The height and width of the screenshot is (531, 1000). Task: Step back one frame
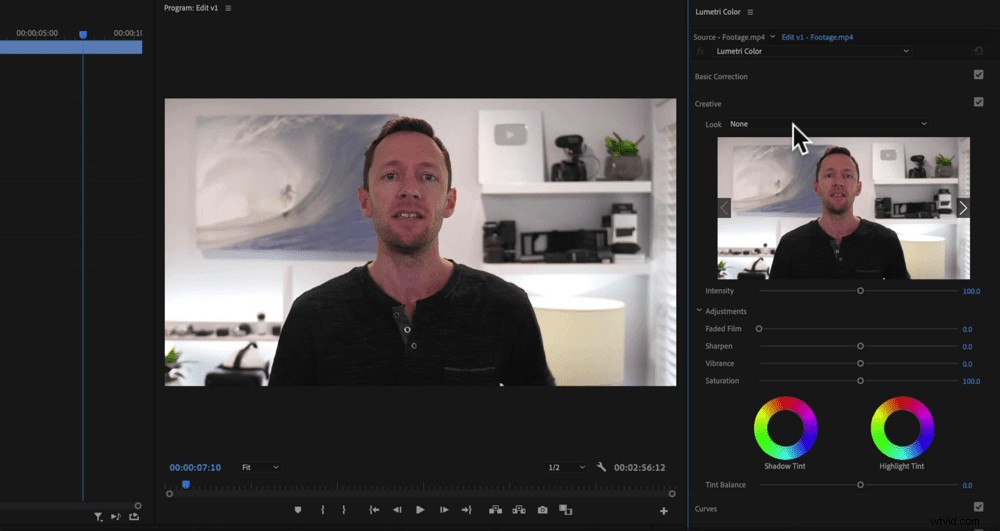coord(397,510)
